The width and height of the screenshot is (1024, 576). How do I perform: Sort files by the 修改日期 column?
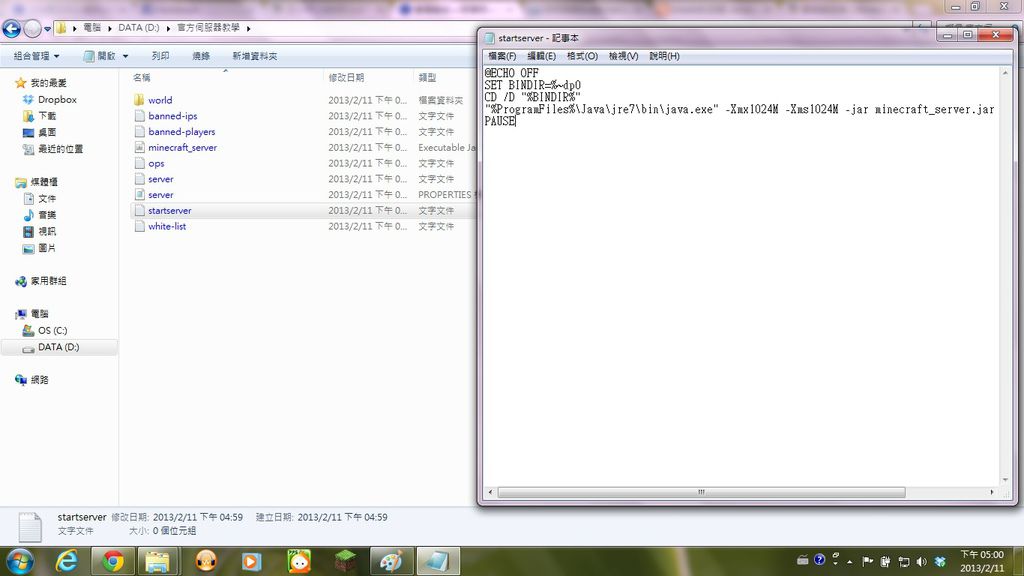(x=346, y=78)
